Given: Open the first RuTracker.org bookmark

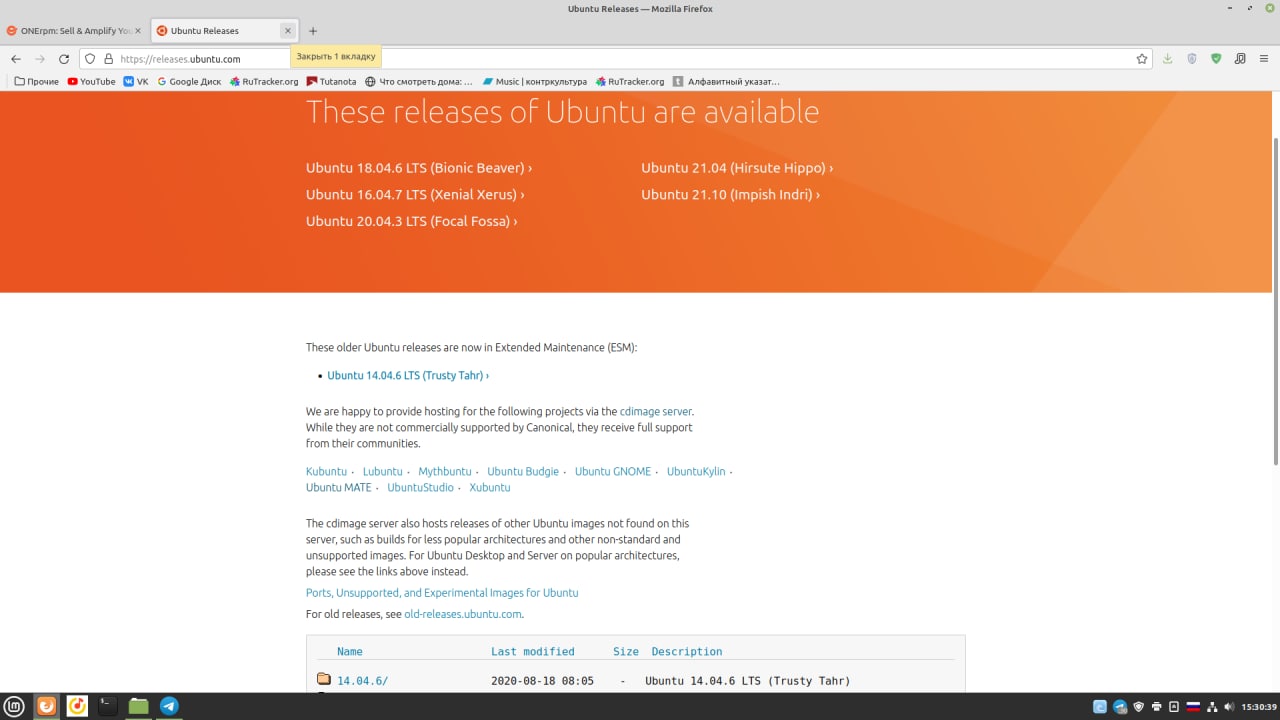Looking at the screenshot, I should pos(264,82).
